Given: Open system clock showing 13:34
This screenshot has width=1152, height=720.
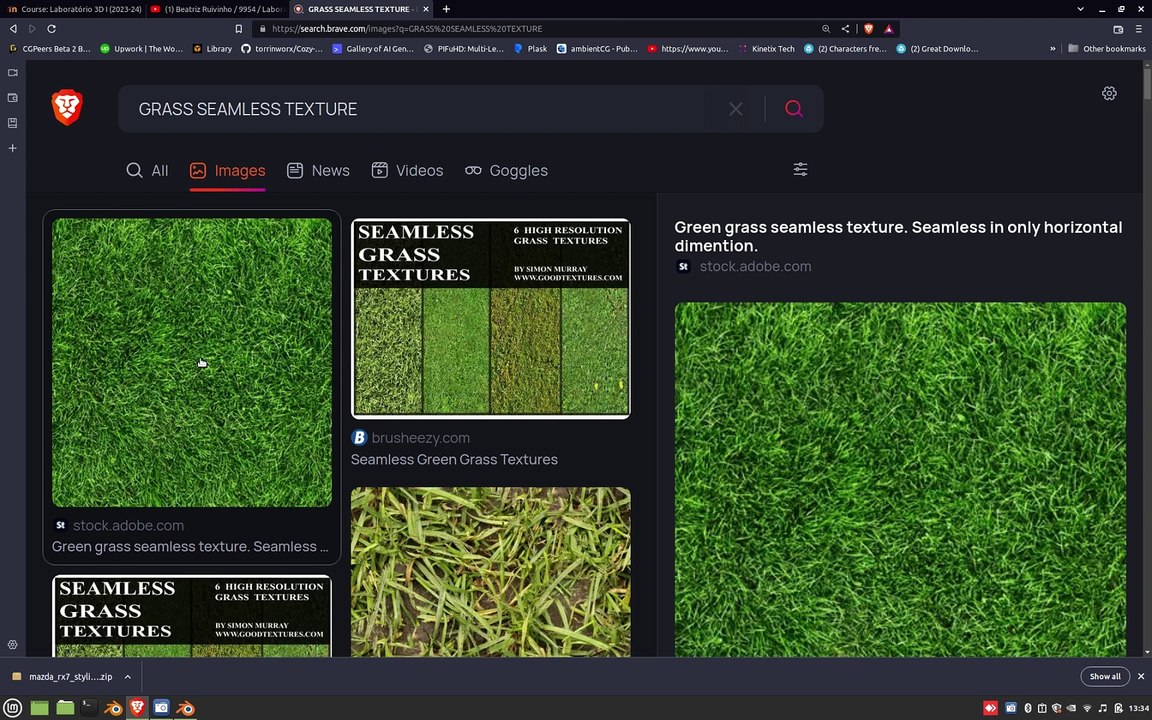Looking at the screenshot, I should 1139,708.
